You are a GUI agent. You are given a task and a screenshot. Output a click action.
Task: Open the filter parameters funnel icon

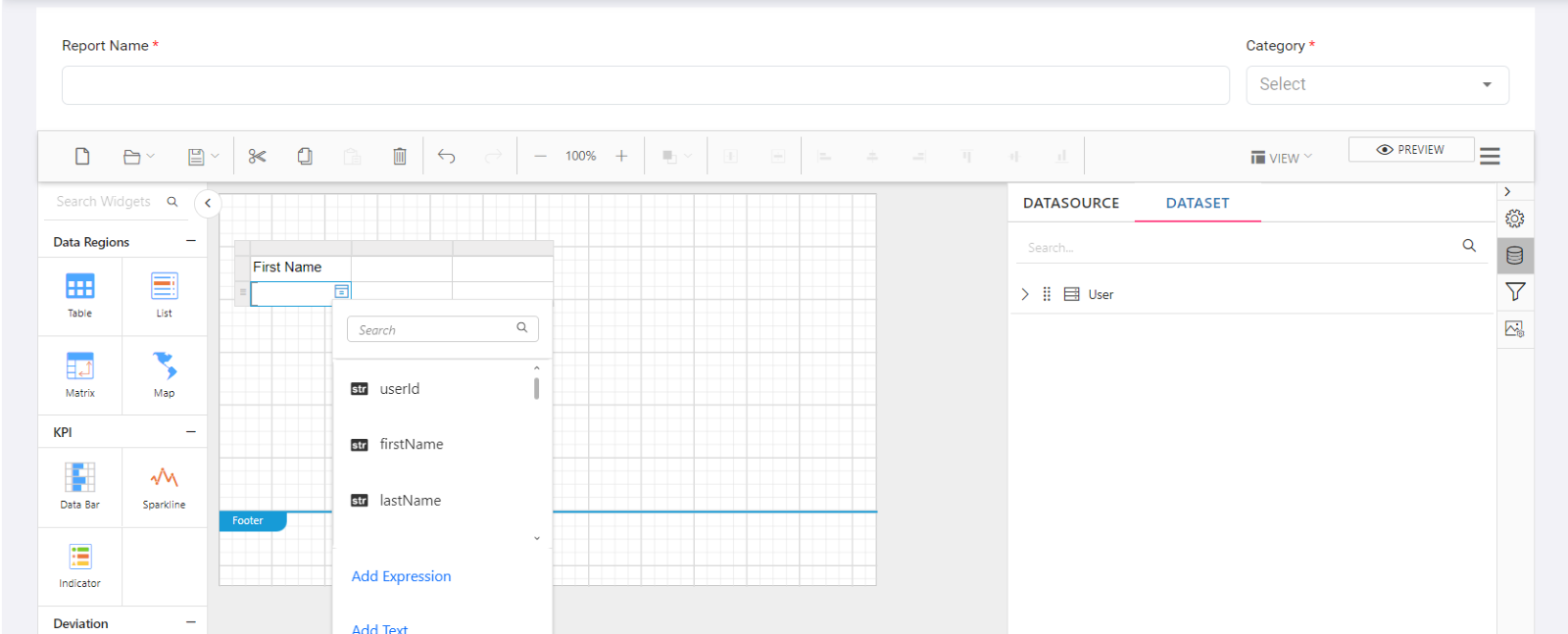point(1514,292)
